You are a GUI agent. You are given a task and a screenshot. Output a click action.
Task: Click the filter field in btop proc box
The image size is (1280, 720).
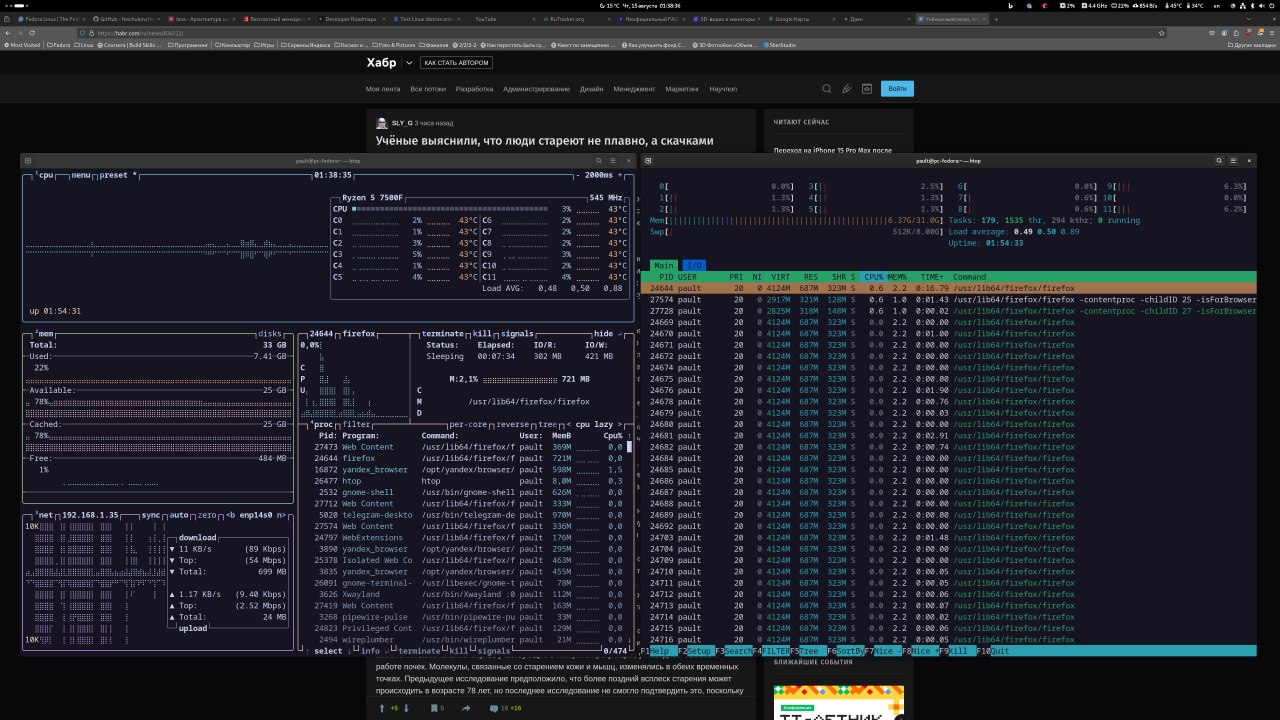[357, 424]
